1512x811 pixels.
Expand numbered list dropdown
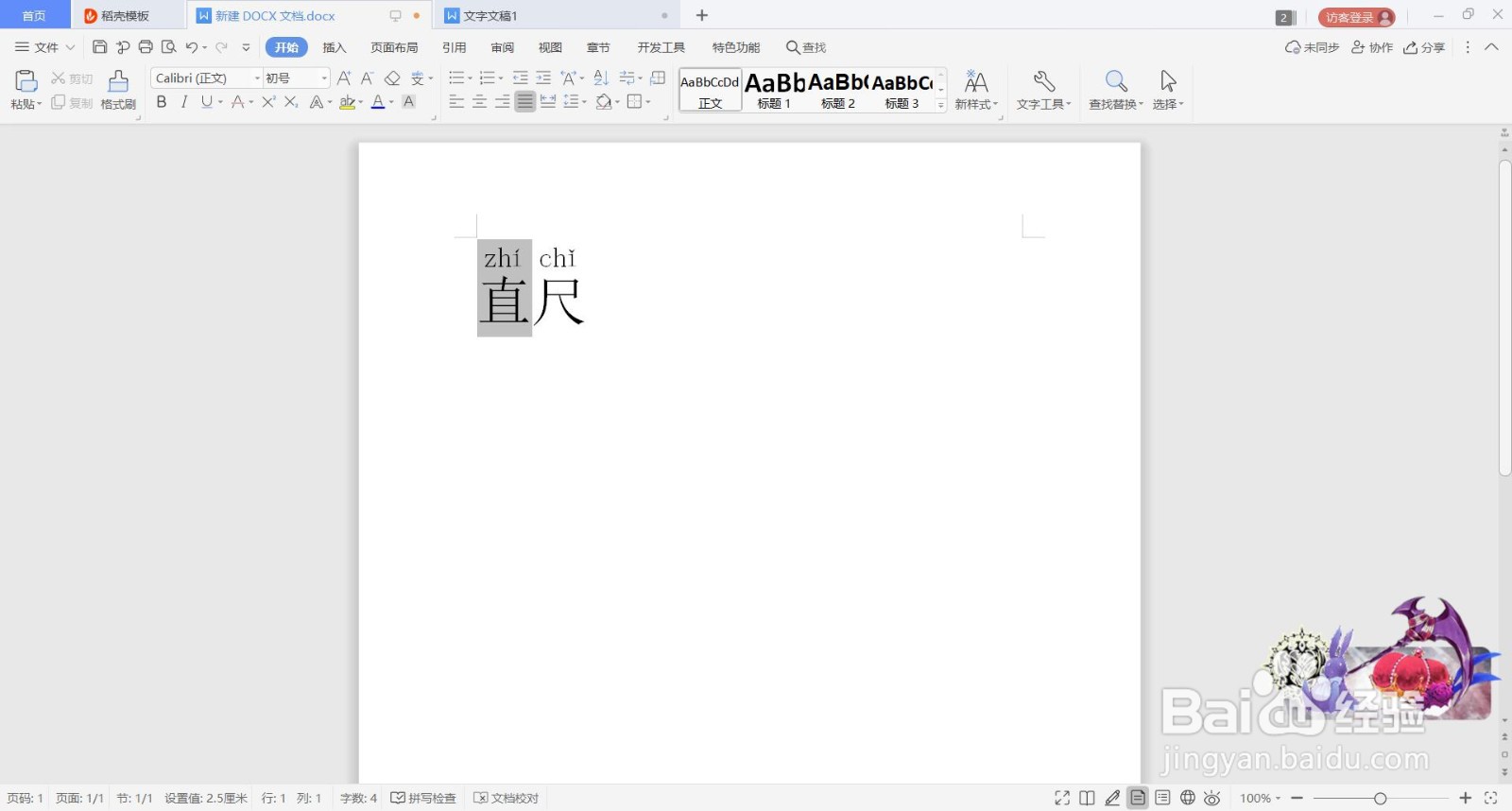click(x=501, y=78)
